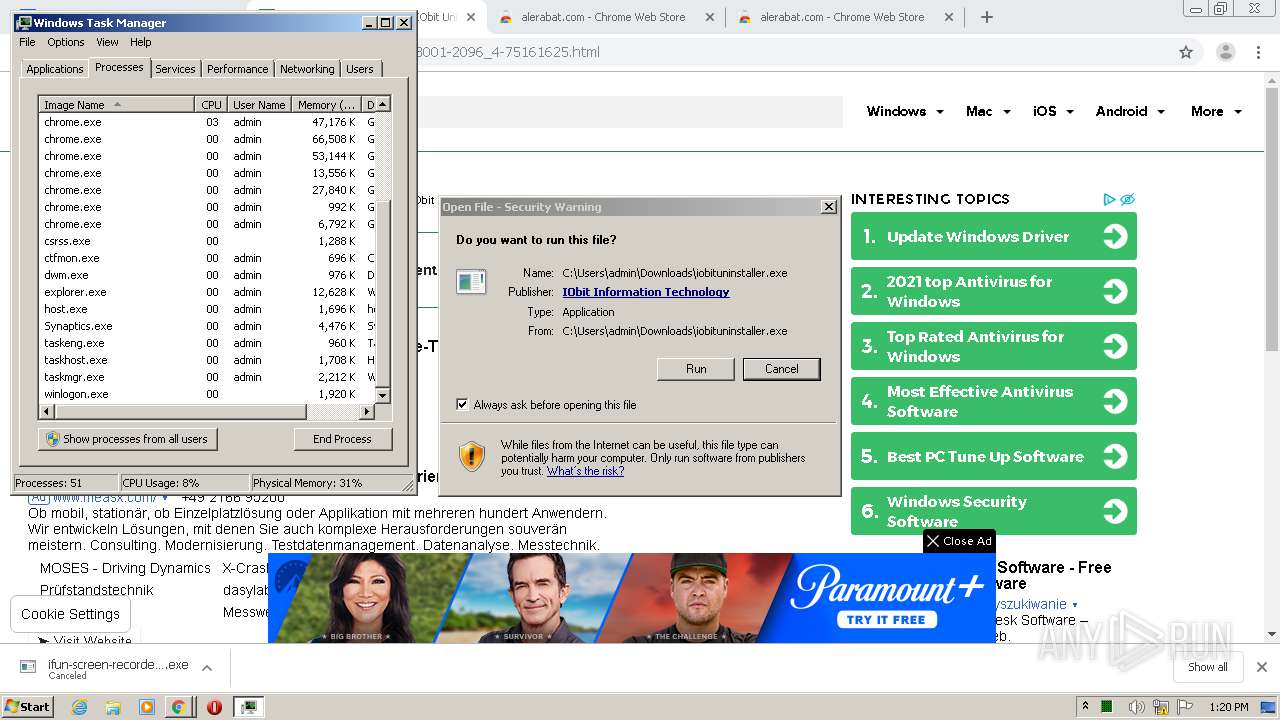Bookmark this page with star icon

point(1186,52)
